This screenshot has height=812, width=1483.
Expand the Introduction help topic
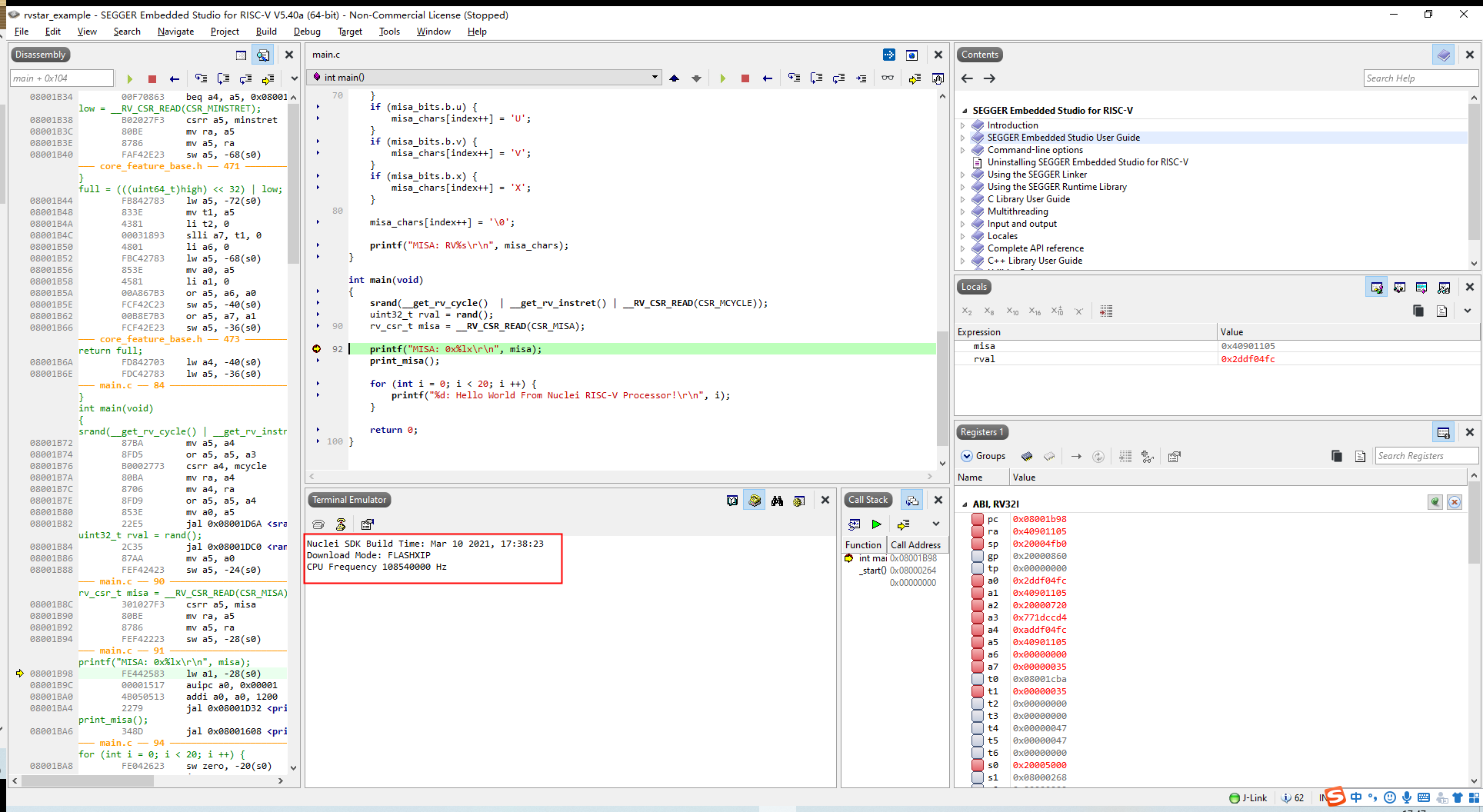(x=962, y=125)
